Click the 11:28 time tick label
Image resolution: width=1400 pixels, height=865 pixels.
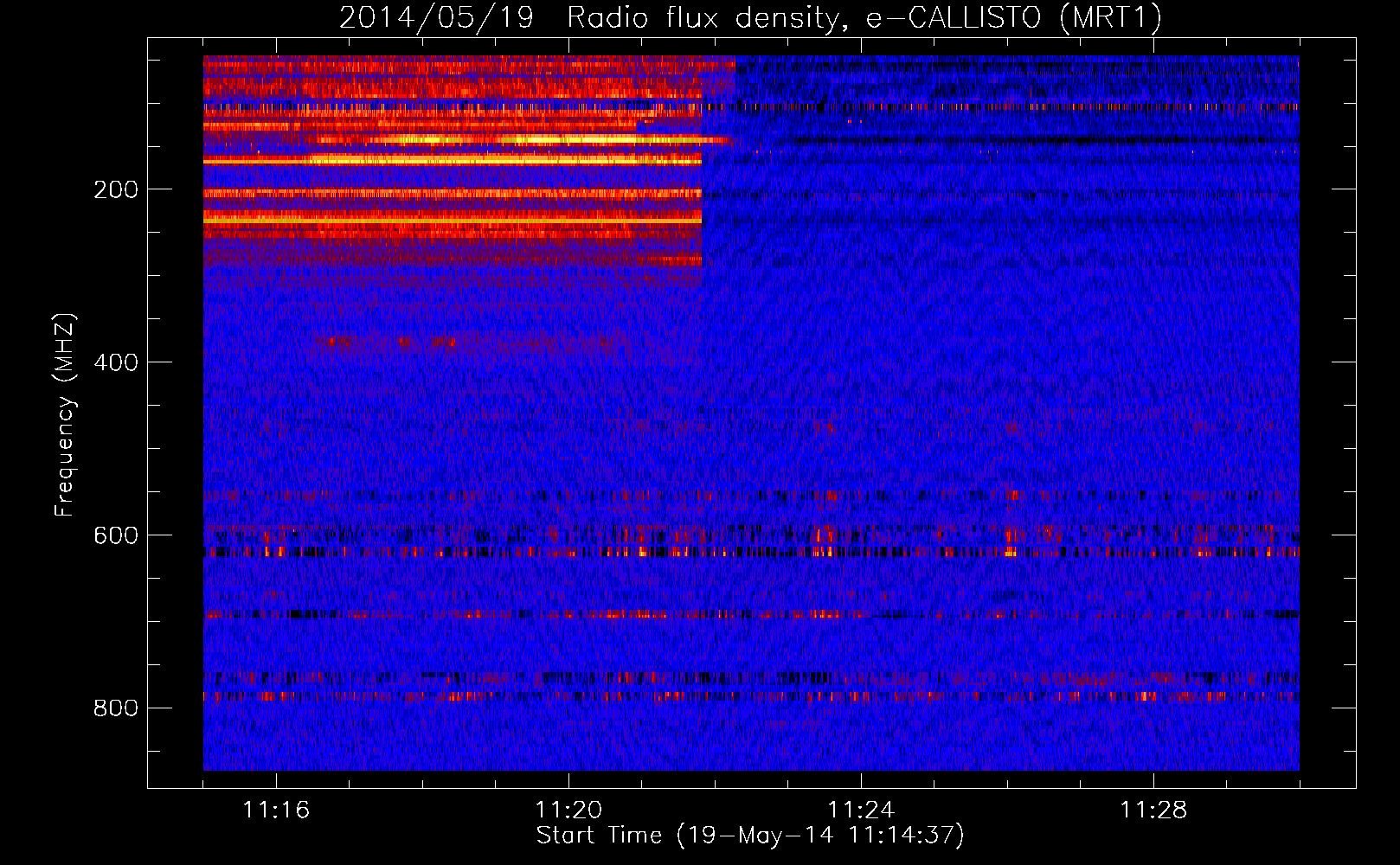pos(1153,810)
